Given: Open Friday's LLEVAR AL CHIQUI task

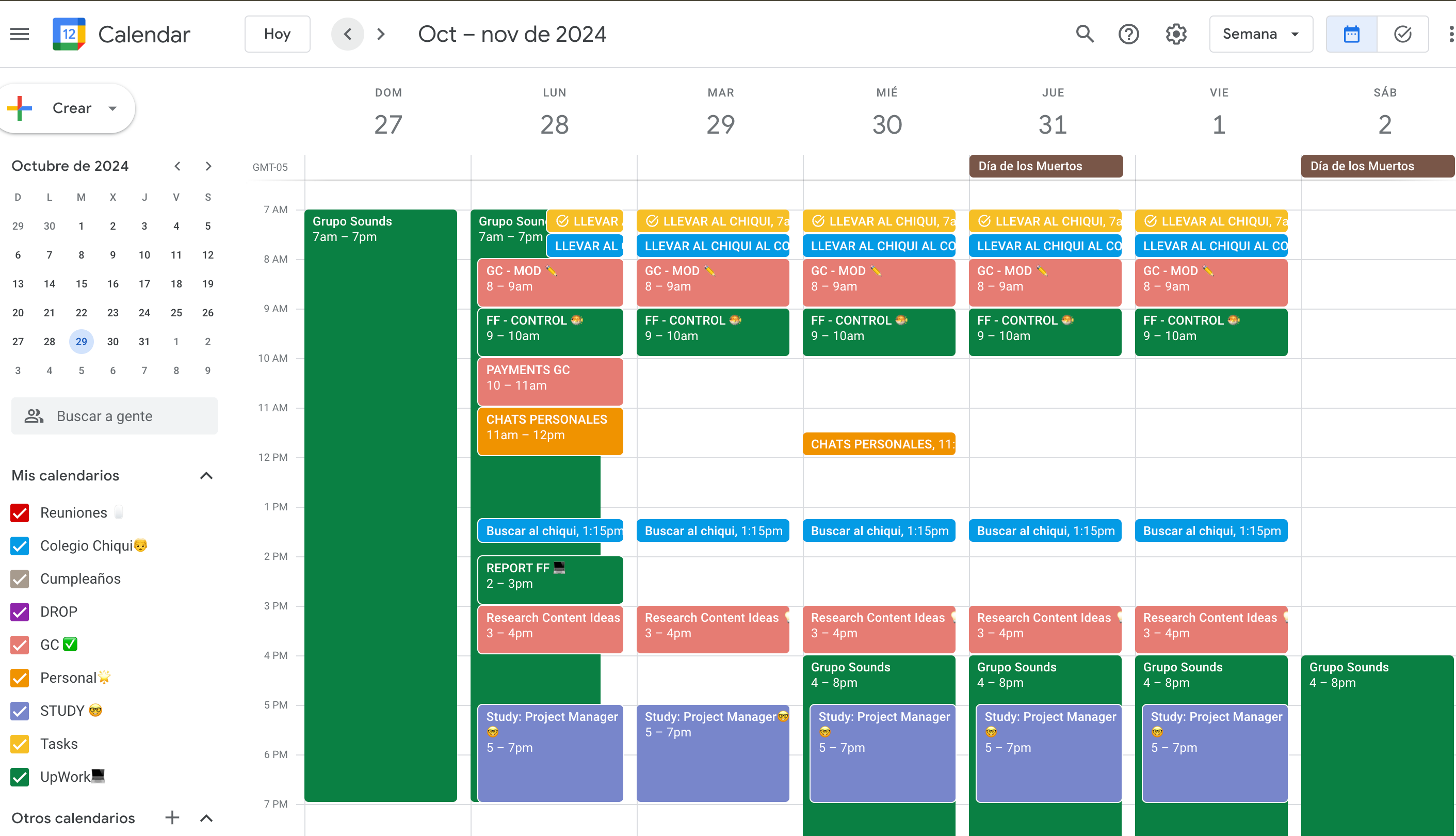Looking at the screenshot, I should click(x=1211, y=221).
